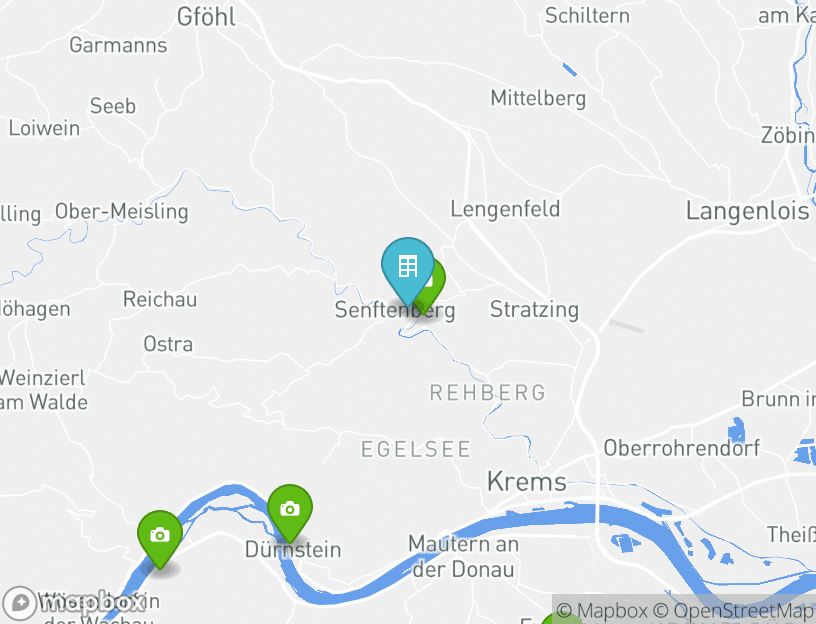Viewport: 816px width, 624px height.
Task: Click the REHBERG district label
Action: (488, 392)
